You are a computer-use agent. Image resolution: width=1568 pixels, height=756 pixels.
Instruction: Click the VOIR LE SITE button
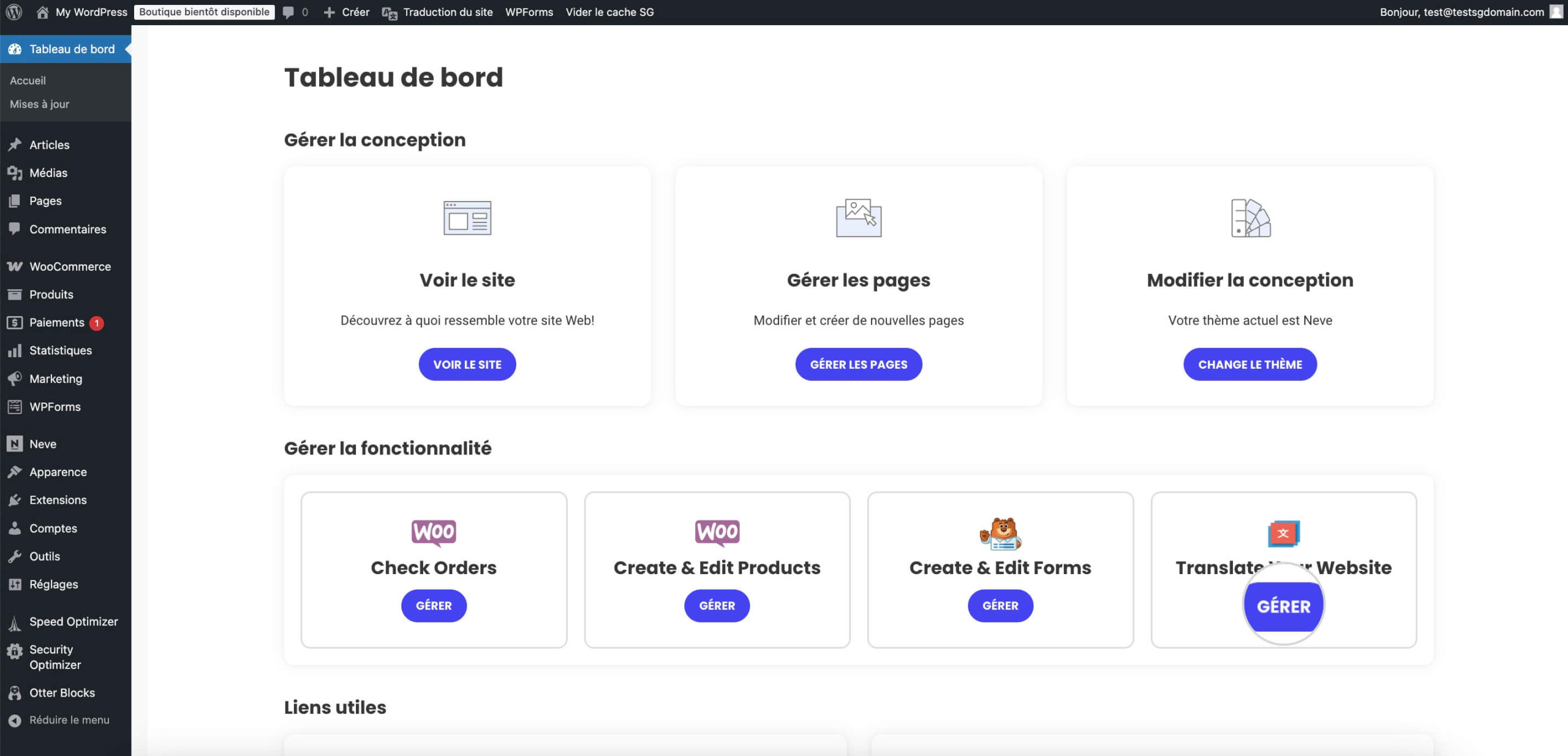[467, 365]
